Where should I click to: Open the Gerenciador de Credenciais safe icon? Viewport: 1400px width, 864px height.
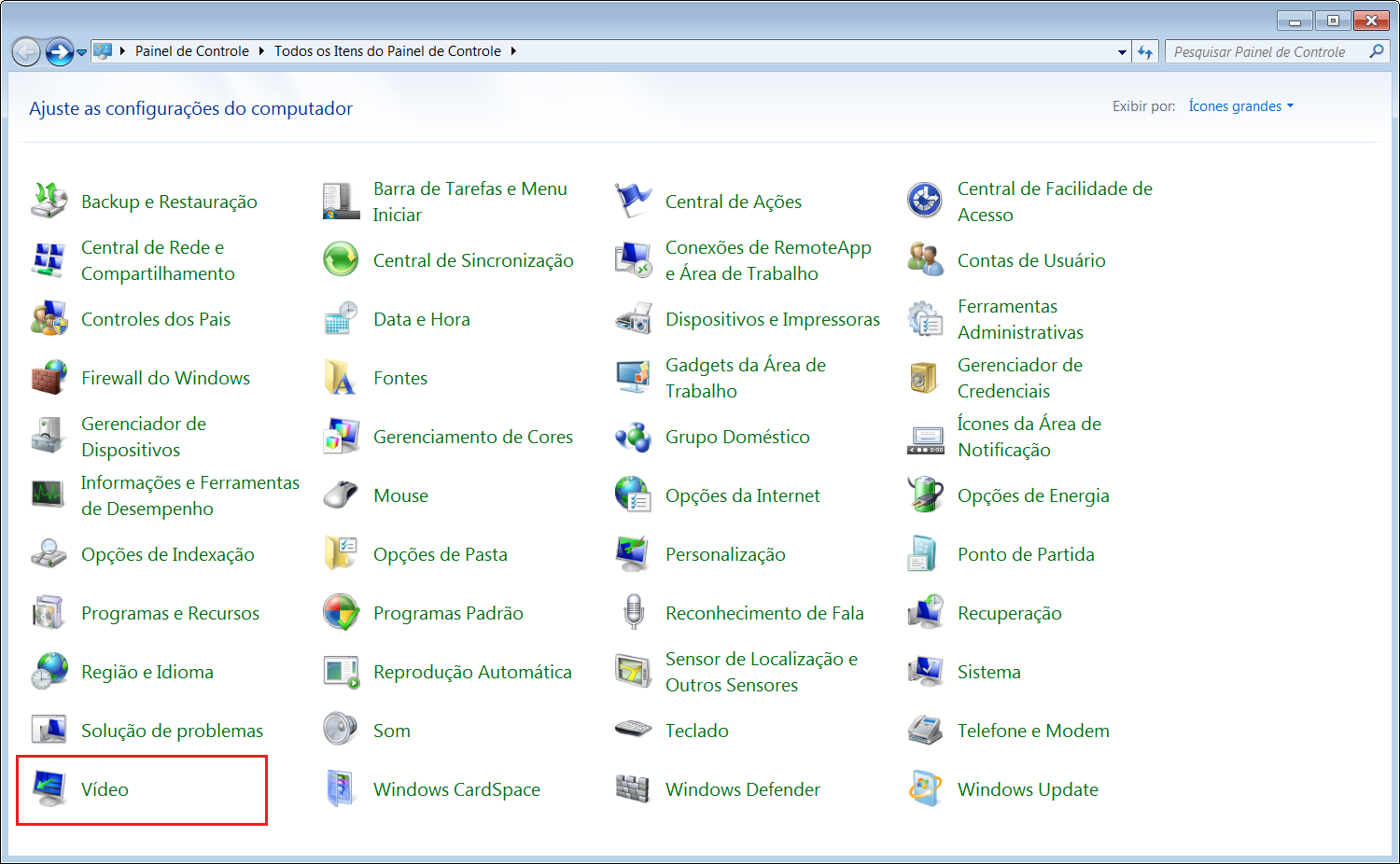coord(925,377)
